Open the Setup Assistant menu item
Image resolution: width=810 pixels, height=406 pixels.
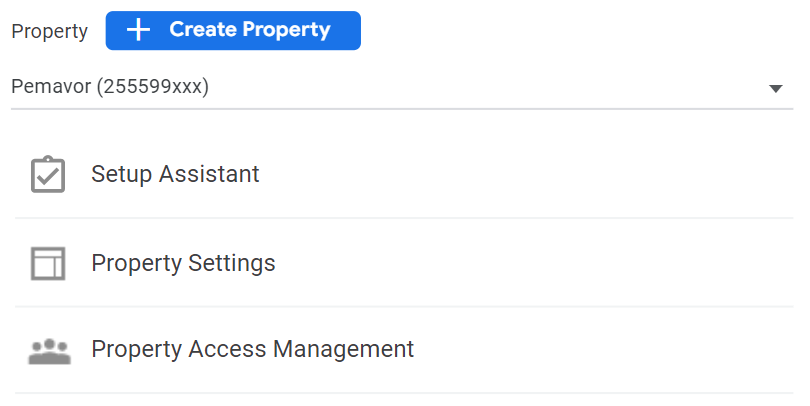pos(175,175)
